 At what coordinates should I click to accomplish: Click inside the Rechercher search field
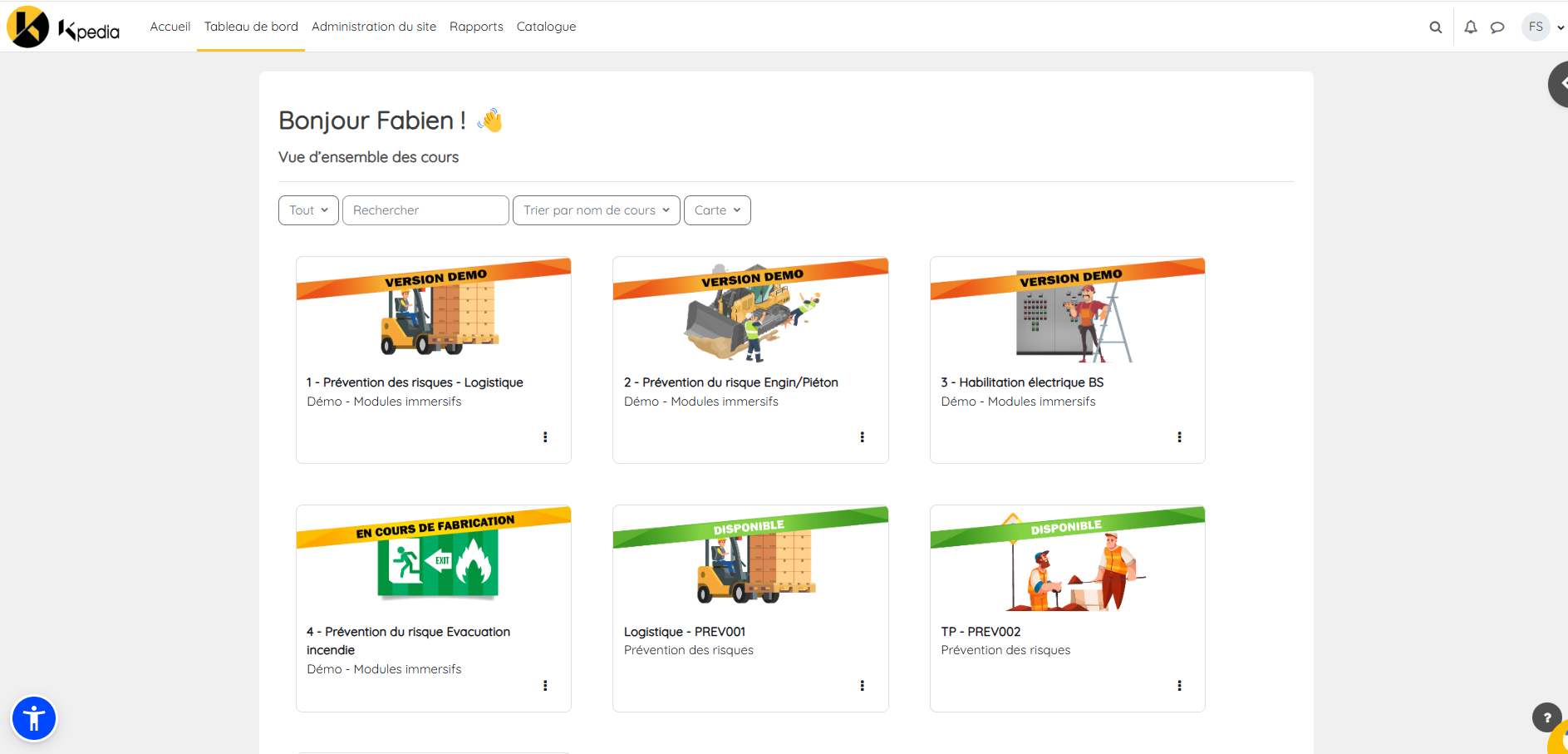click(x=425, y=209)
